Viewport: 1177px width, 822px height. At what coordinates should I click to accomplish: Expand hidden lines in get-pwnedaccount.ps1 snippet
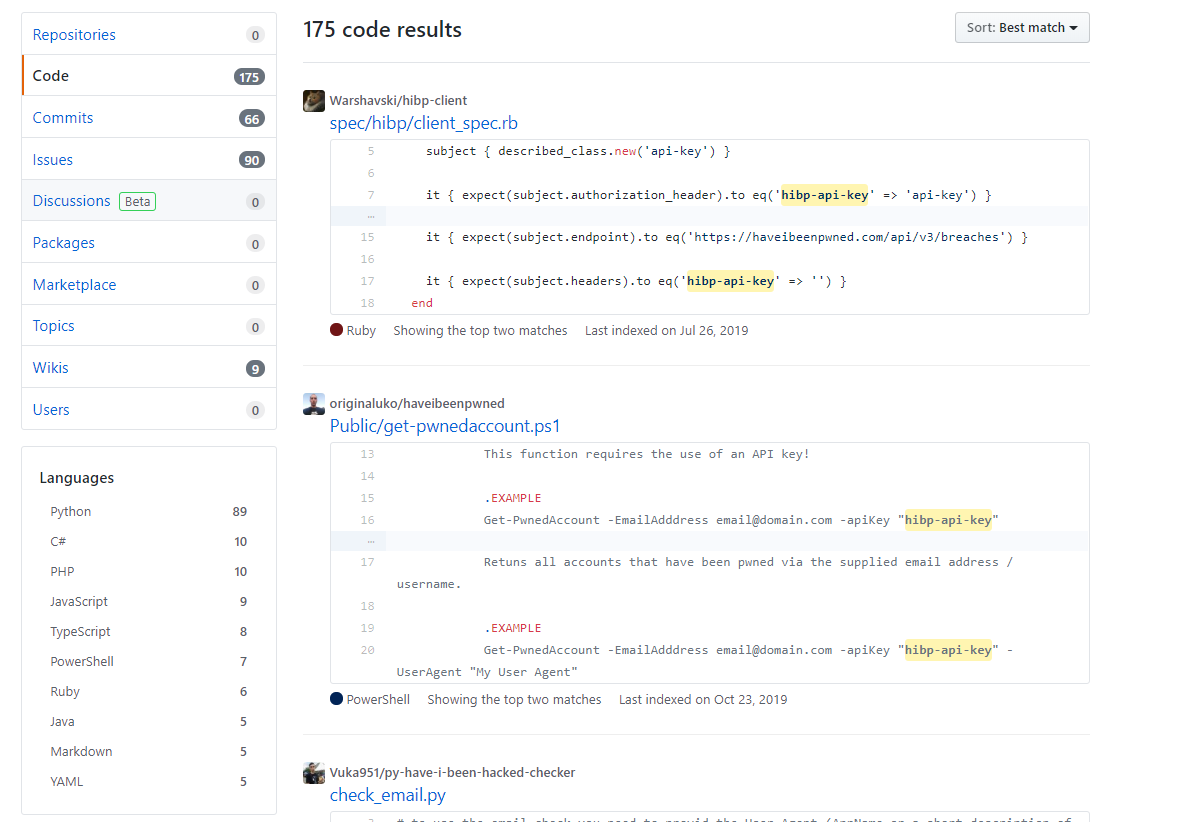(371, 540)
